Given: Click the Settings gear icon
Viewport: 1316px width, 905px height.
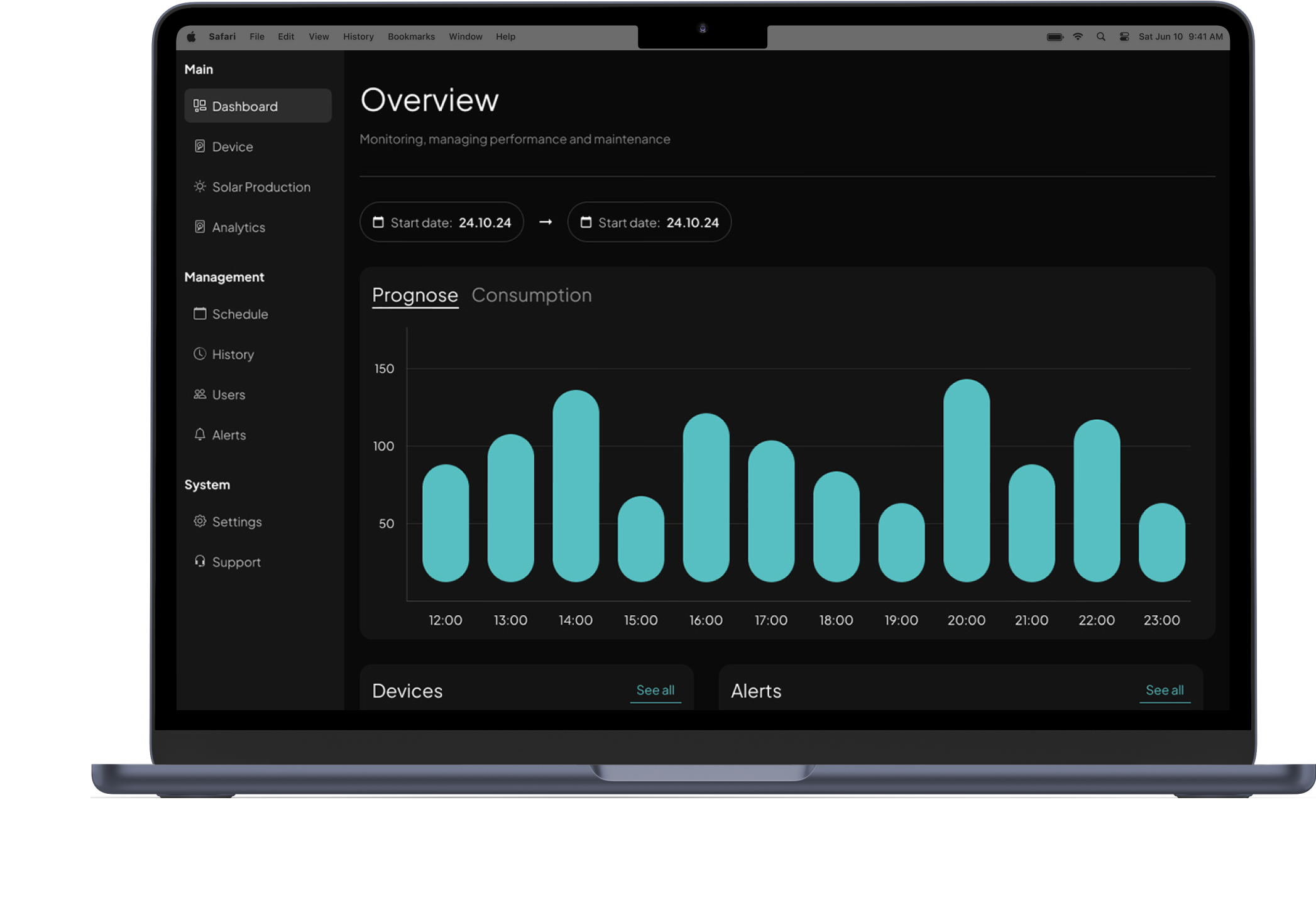Looking at the screenshot, I should [x=199, y=520].
